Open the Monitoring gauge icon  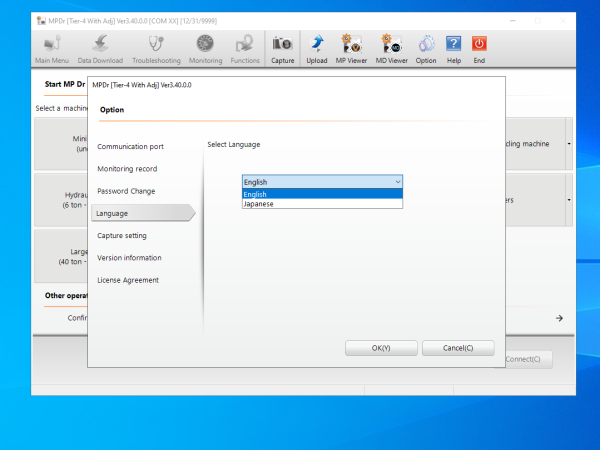click(205, 49)
